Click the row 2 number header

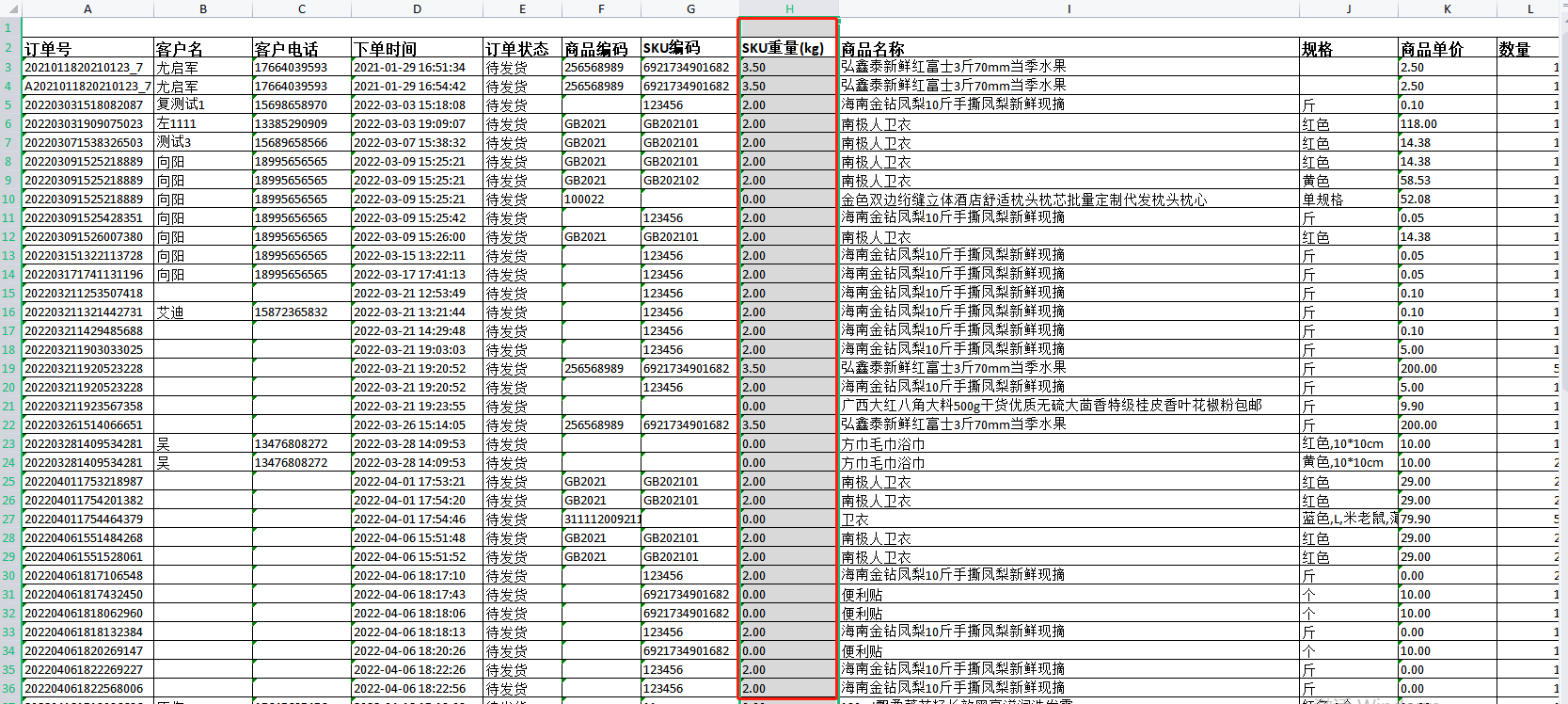coord(8,48)
